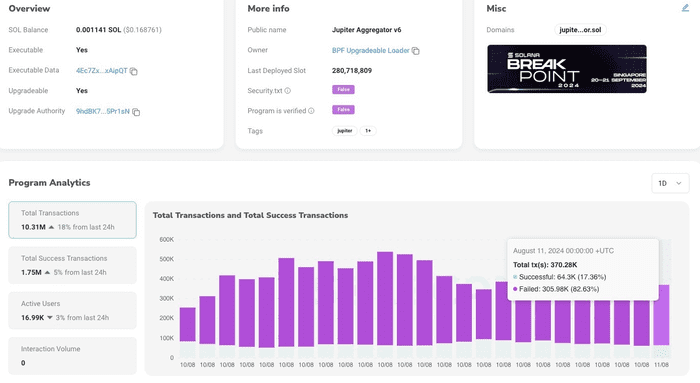The width and height of the screenshot is (700, 383).
Task: Expand the 1+ additional tags badge
Action: coord(368,131)
